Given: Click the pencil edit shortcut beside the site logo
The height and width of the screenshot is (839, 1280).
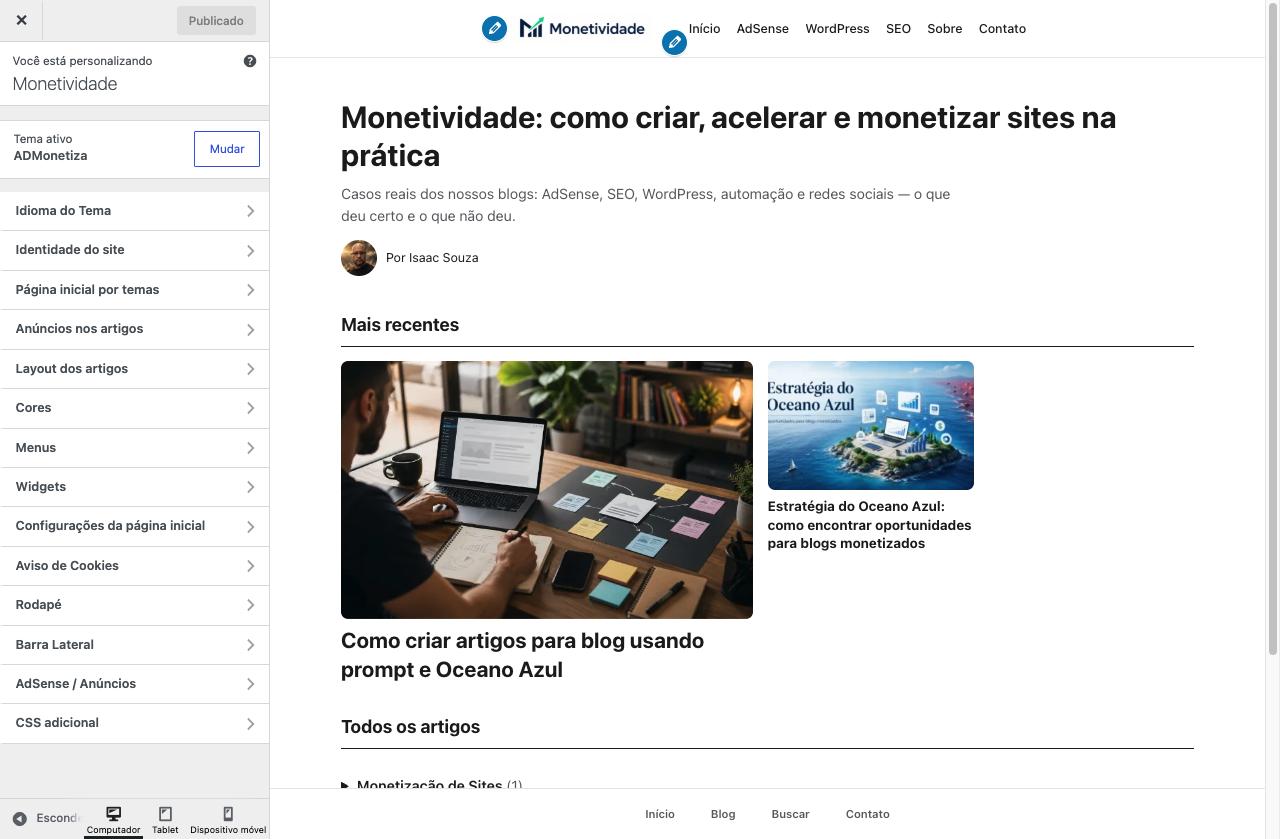Looking at the screenshot, I should tap(494, 28).
